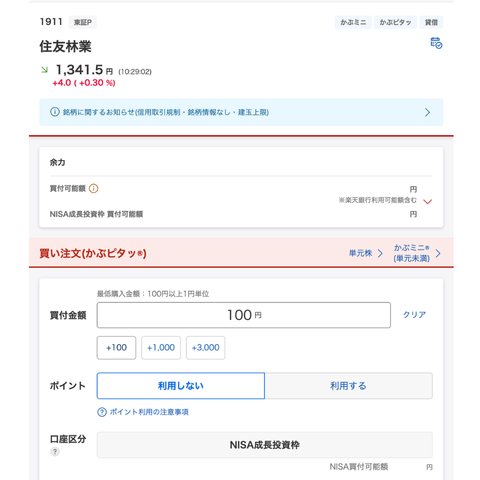
Task: Click the price change +4.0 (+0.30 %)
Action: pos(84,83)
